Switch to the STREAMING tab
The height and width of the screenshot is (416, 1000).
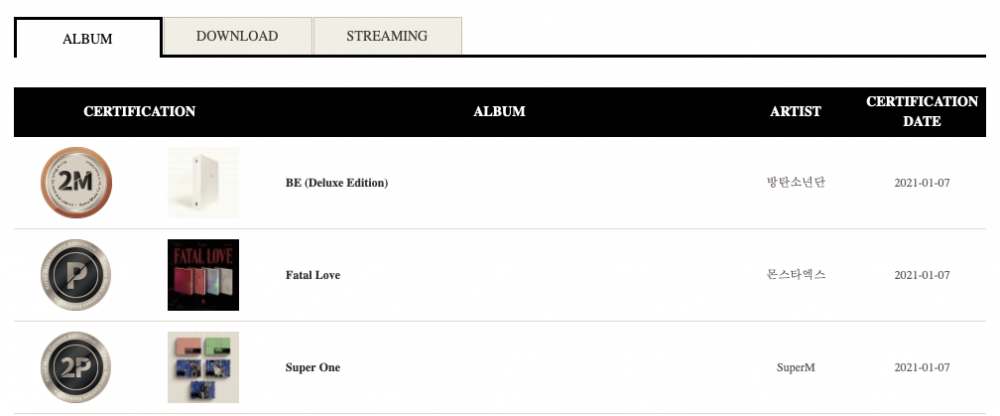(x=387, y=36)
